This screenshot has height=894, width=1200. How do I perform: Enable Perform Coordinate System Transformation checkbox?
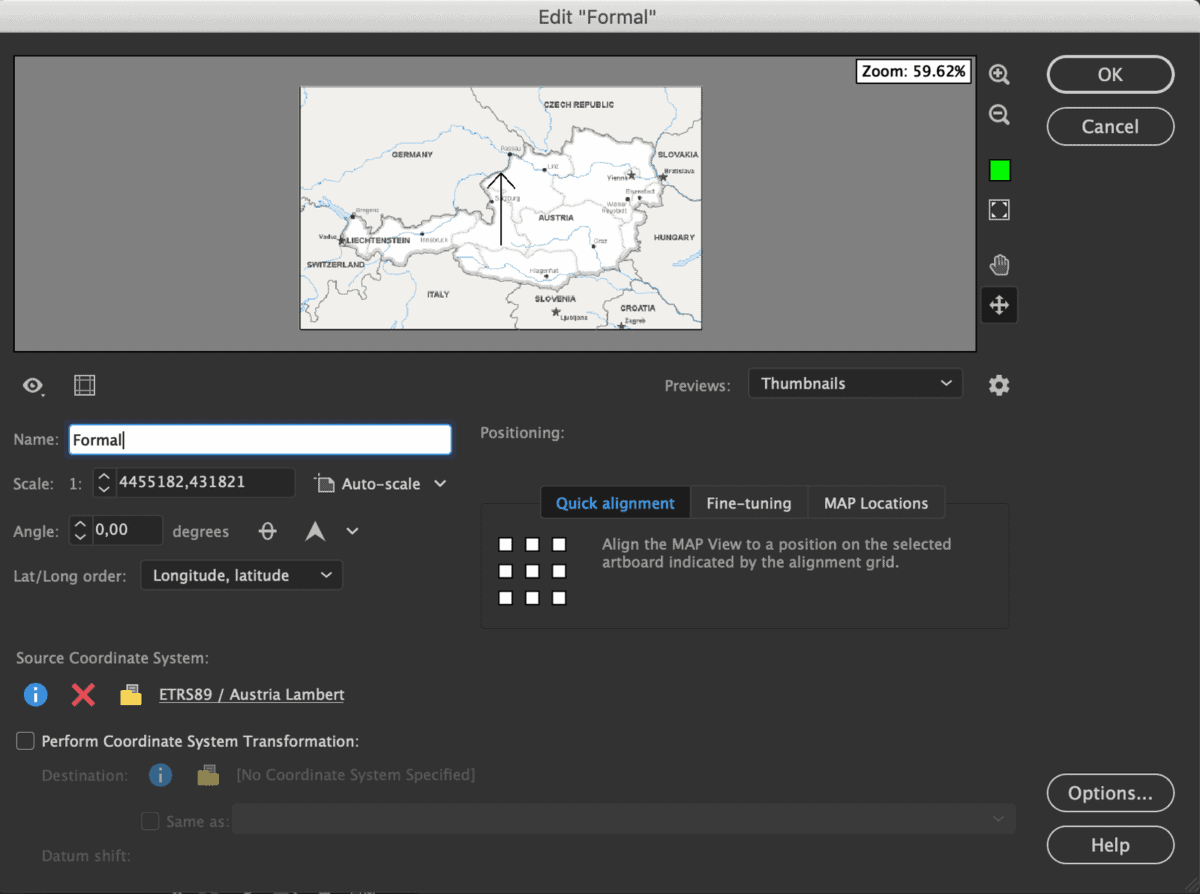point(26,741)
